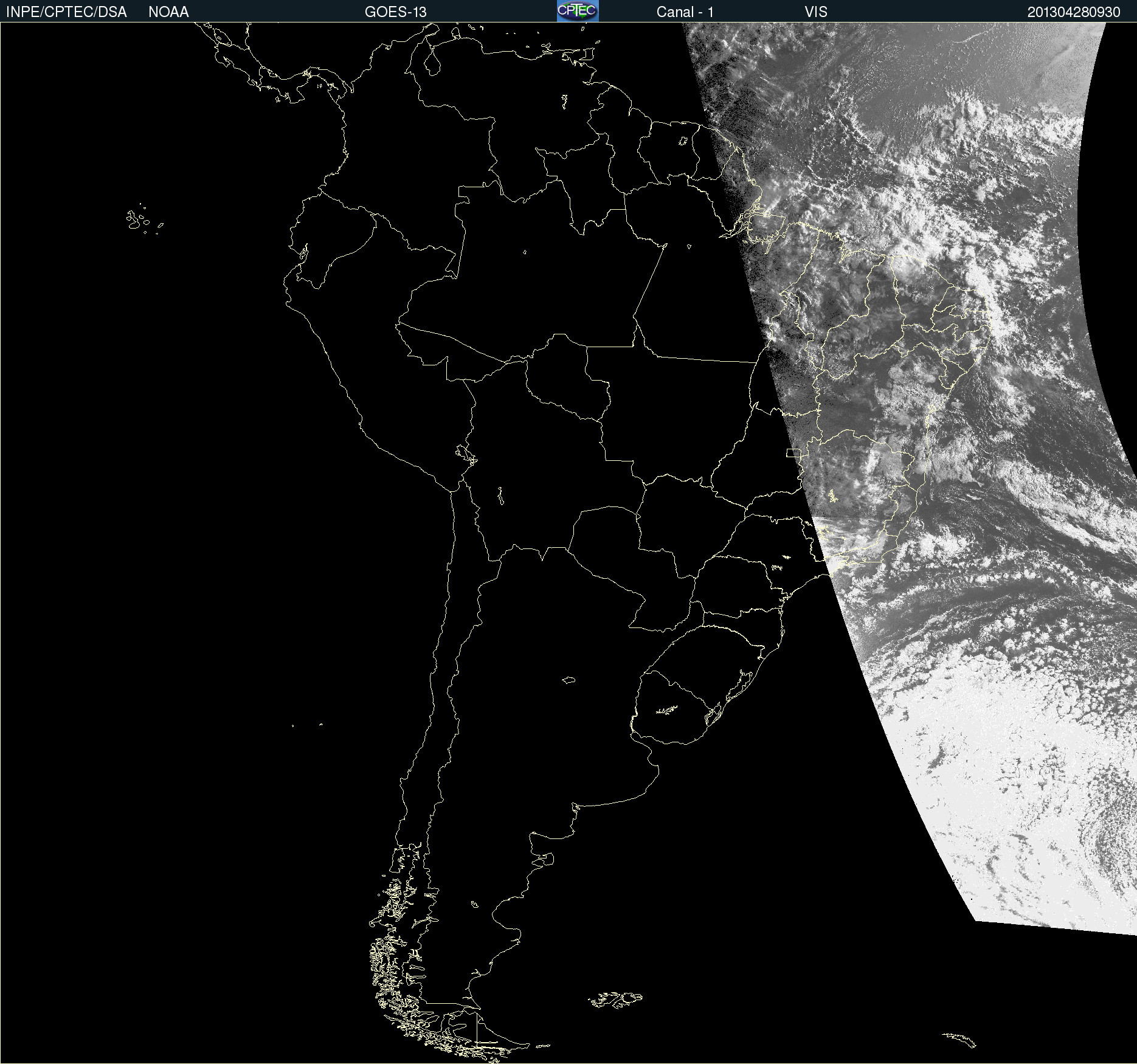
Task: Select the Canal - 1 channel label
Action: click(x=685, y=12)
